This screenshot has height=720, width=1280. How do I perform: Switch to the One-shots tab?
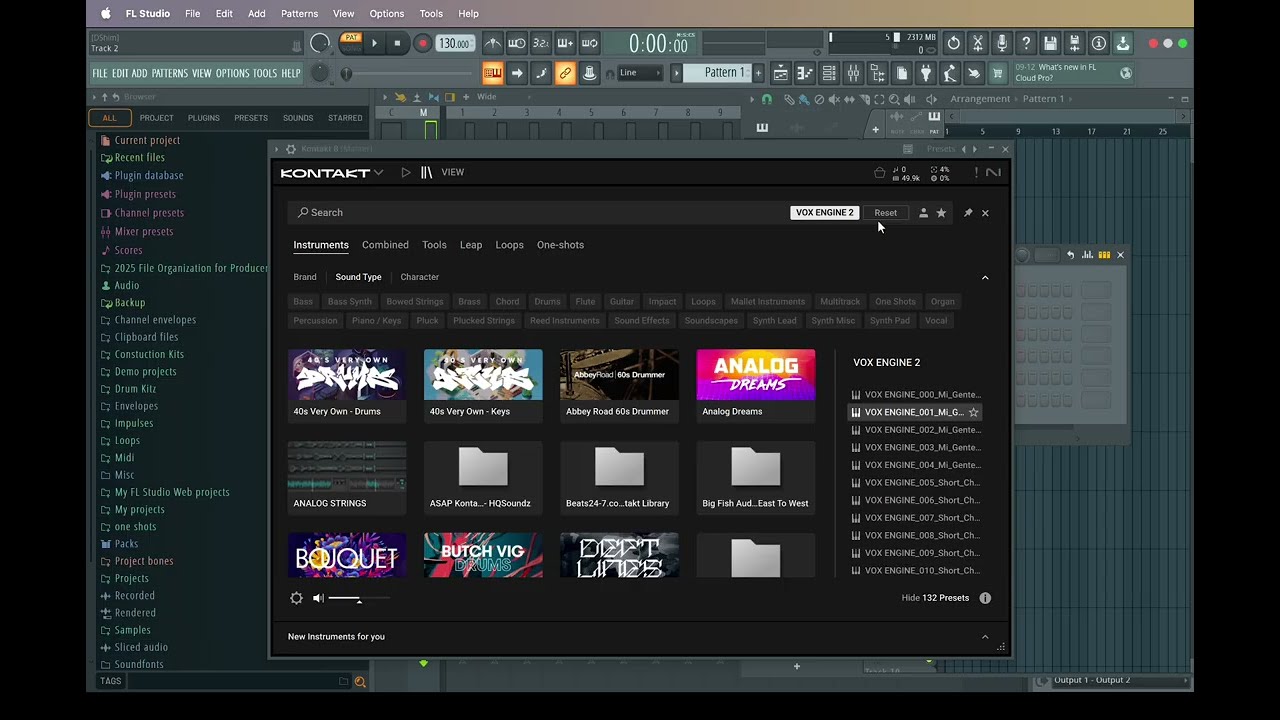[x=560, y=245]
